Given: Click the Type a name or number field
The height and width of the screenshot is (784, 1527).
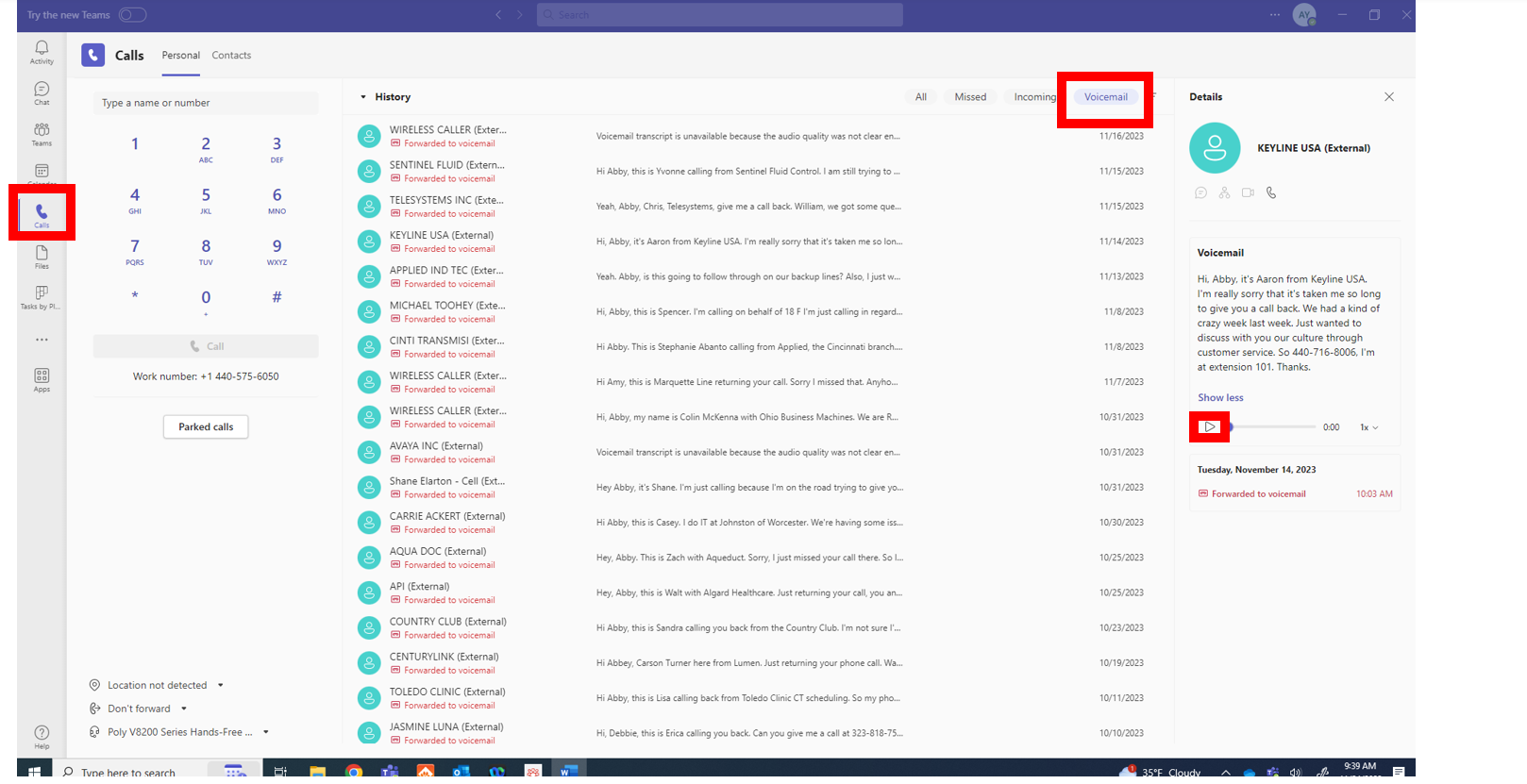Looking at the screenshot, I should [206, 103].
